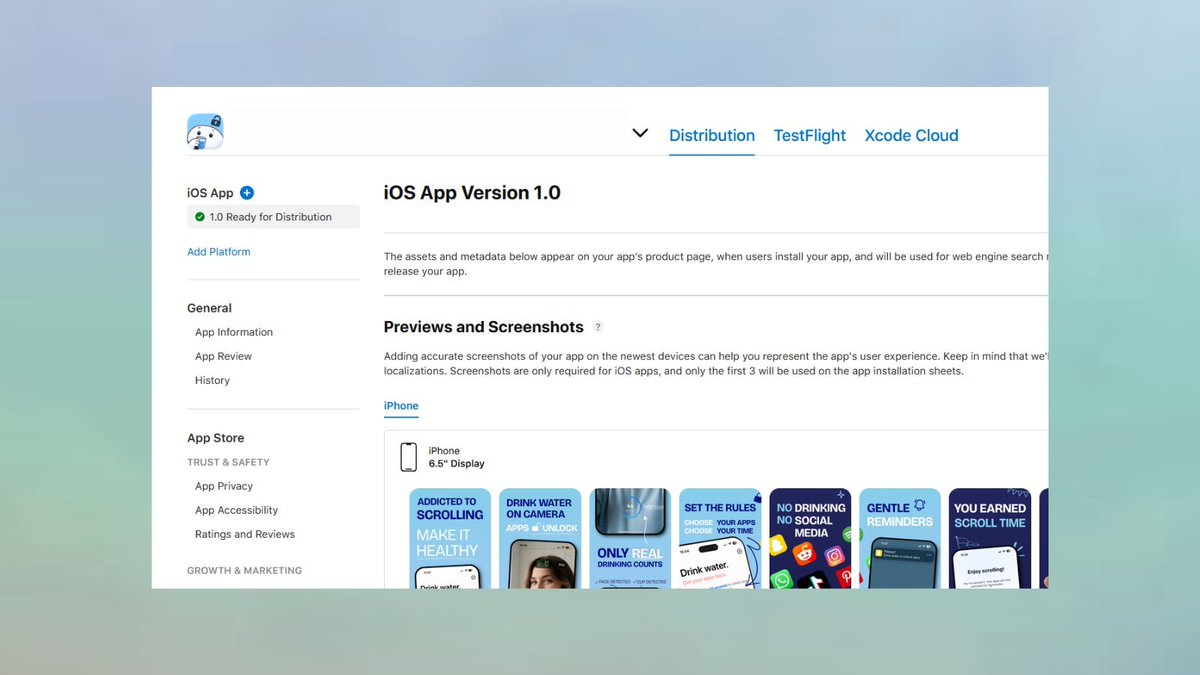
Task: Click the iPhone device outline icon
Action: [x=408, y=457]
